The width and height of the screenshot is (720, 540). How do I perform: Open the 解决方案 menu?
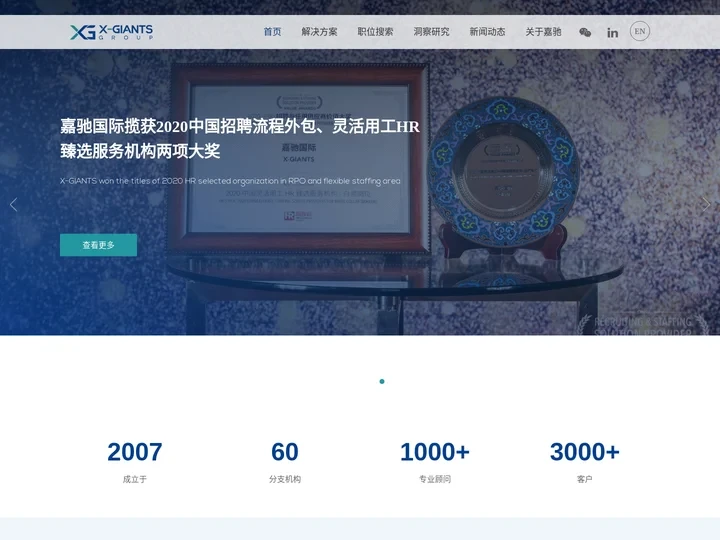coord(319,32)
